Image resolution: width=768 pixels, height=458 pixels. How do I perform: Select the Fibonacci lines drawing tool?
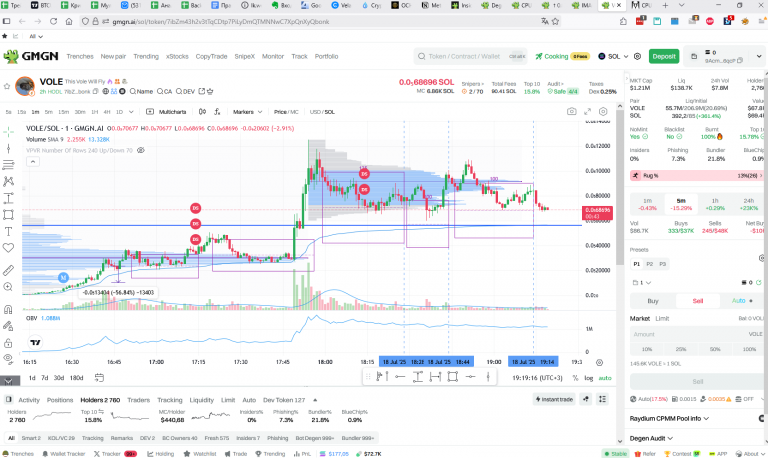8,165
